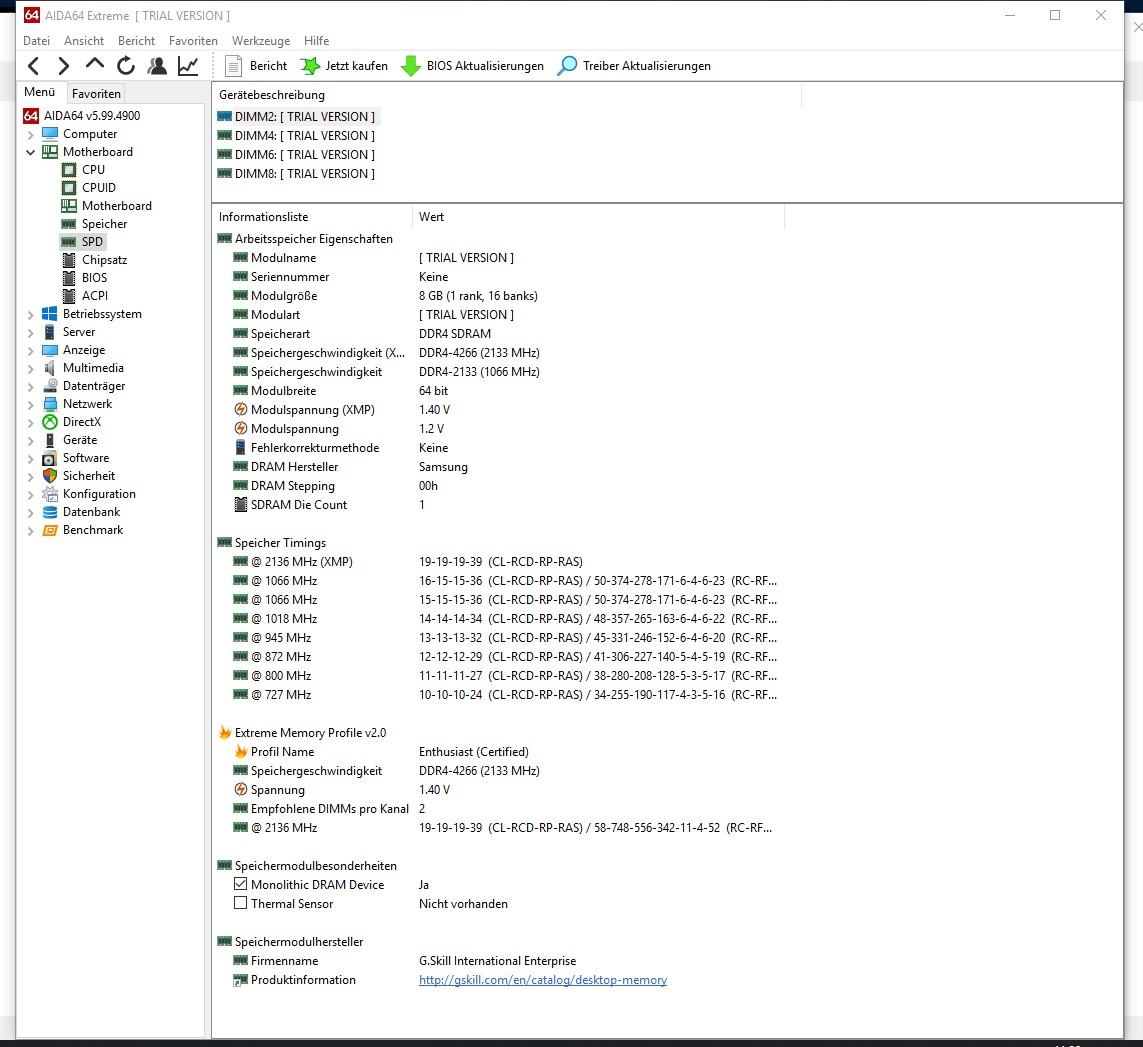Viewport: 1143px width, 1047px height.
Task: Expand the Computer tree node
Action: click(x=31, y=135)
